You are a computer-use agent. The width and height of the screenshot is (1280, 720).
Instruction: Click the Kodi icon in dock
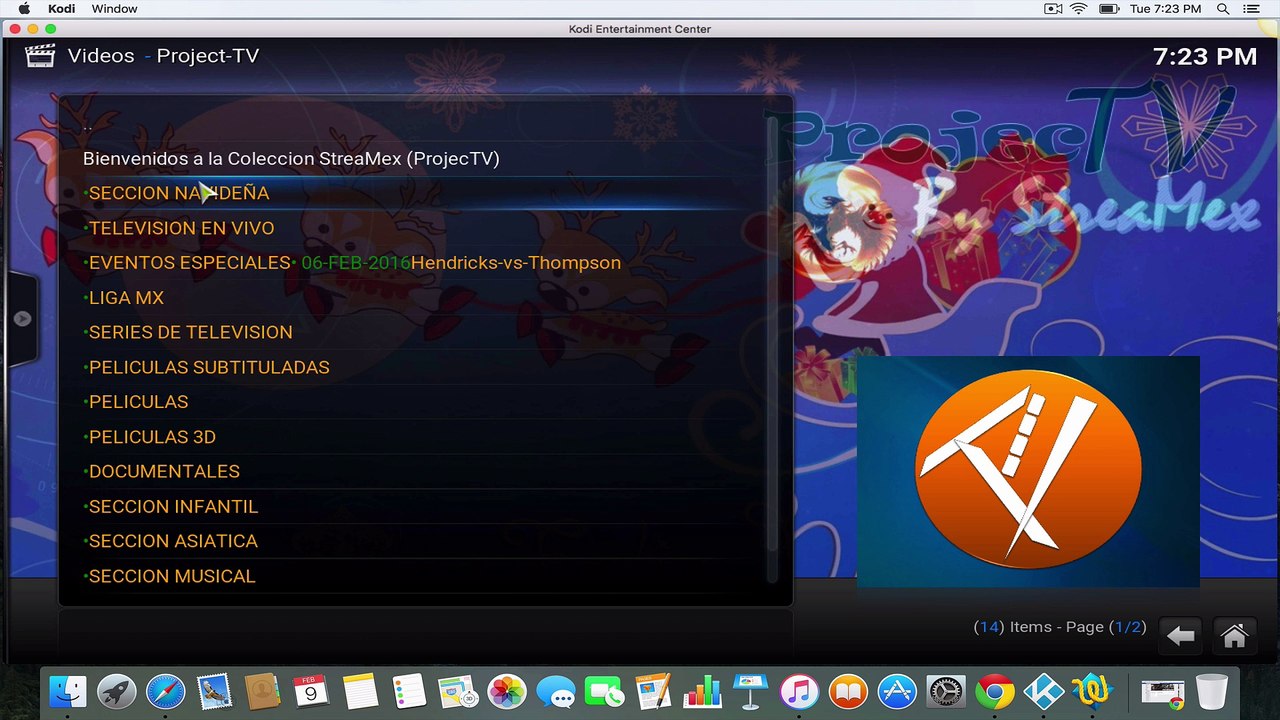(1043, 691)
